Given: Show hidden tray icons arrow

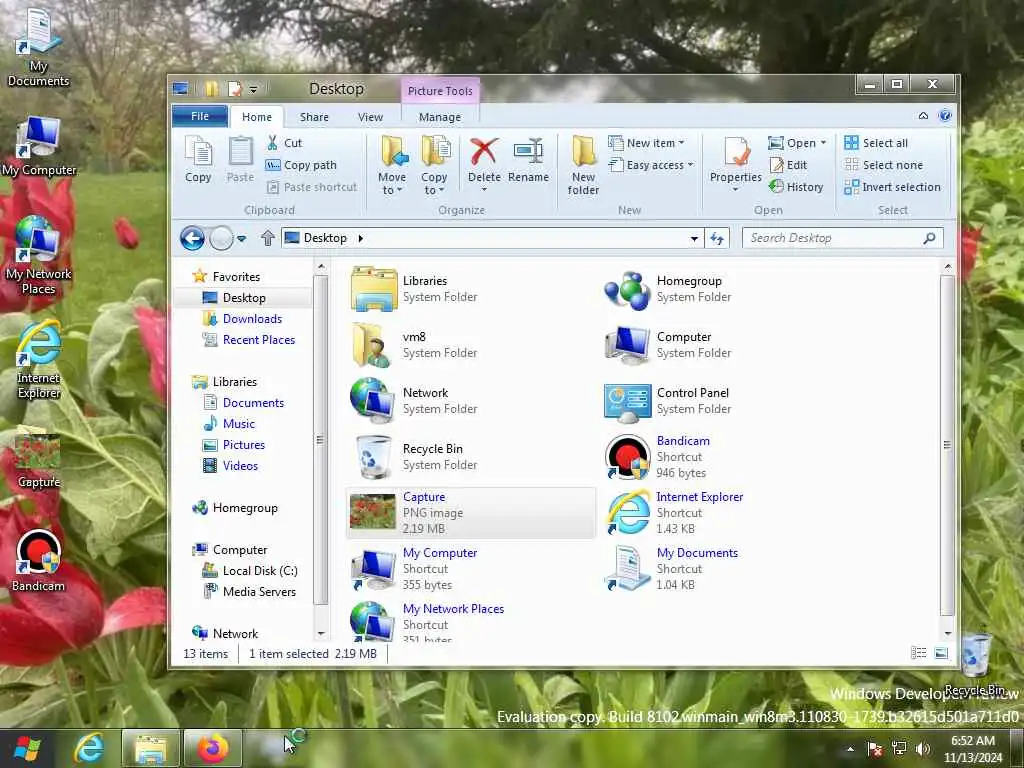Looking at the screenshot, I should point(850,749).
